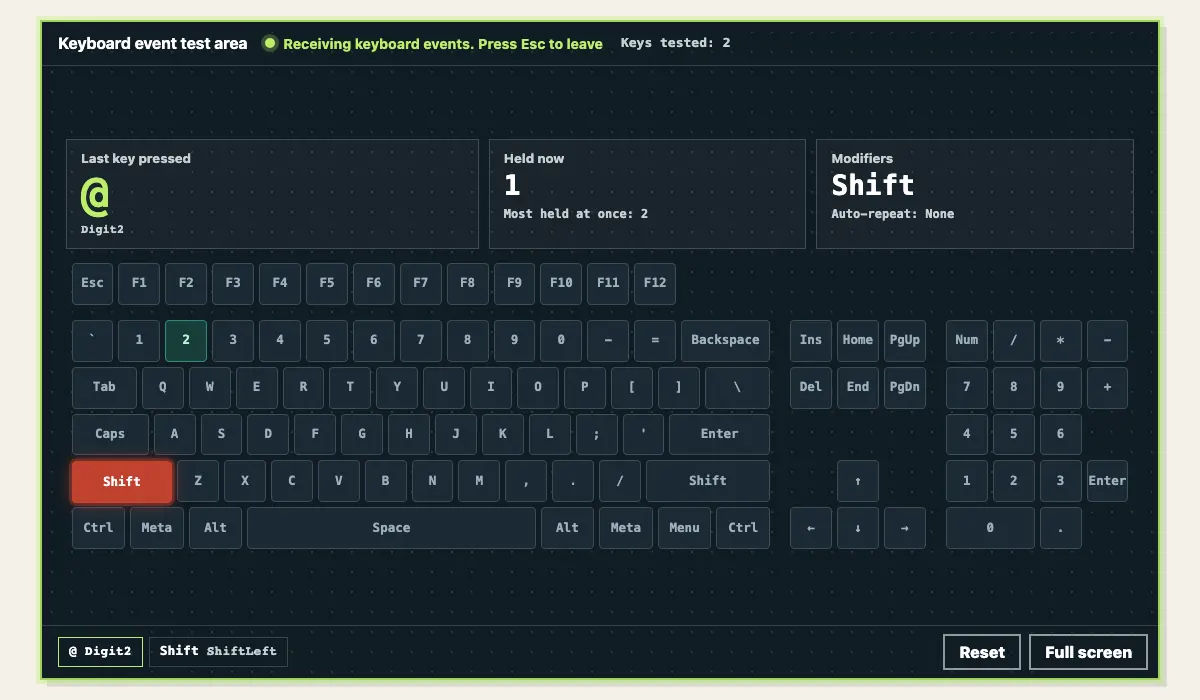Screen dimensions: 1200x700
Task: Click the comma key
Action: 526,481
